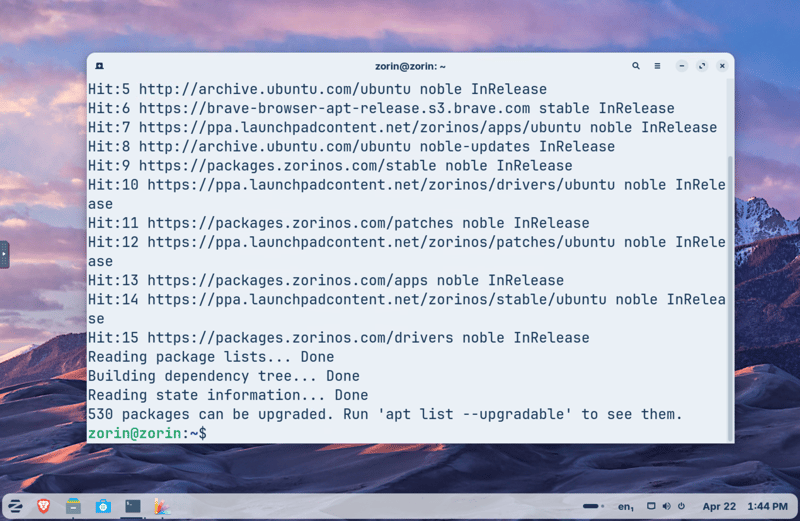Click 'Reading state information... Done' line
This screenshot has height=521, width=800.
click(228, 395)
